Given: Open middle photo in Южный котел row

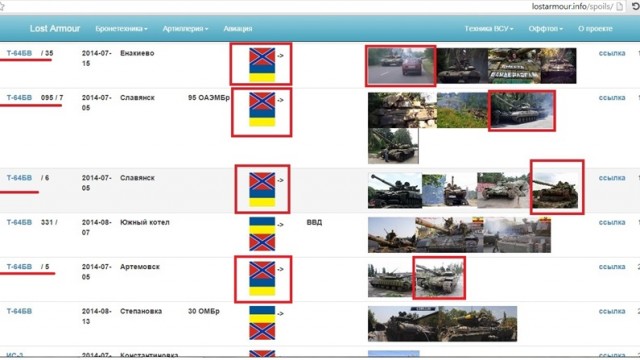Looking at the screenshot, I should [x=450, y=235].
